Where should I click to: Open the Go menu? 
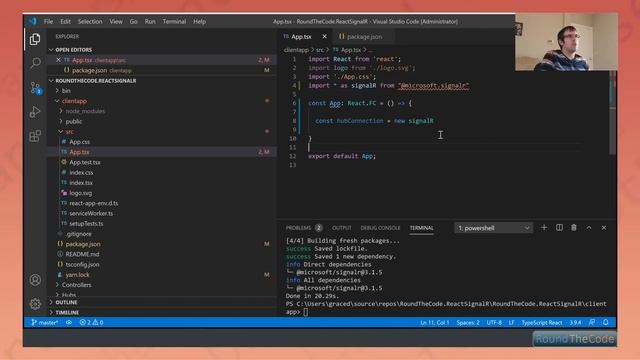pos(133,21)
